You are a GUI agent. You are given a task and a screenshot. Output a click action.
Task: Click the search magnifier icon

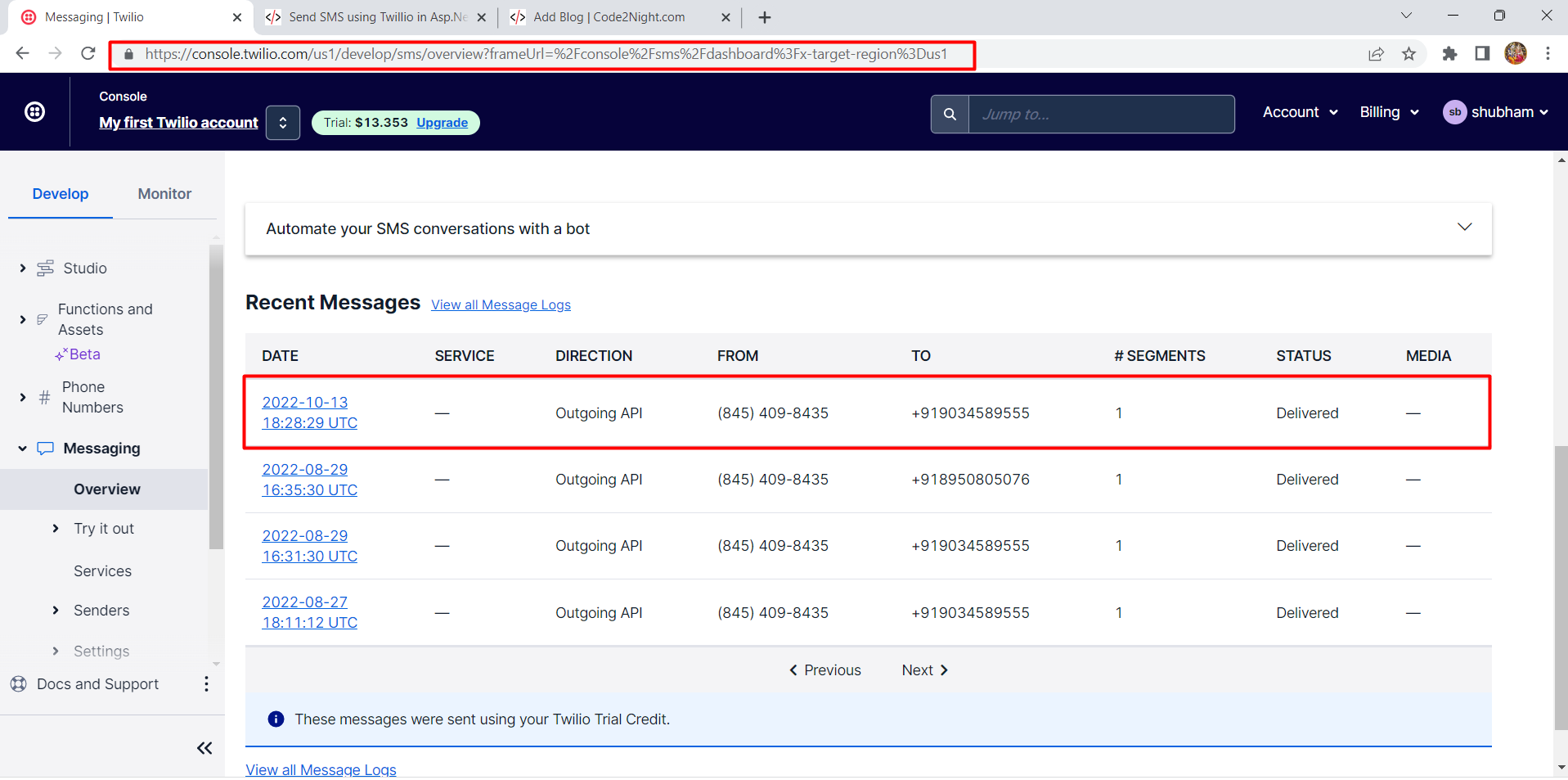[950, 115]
